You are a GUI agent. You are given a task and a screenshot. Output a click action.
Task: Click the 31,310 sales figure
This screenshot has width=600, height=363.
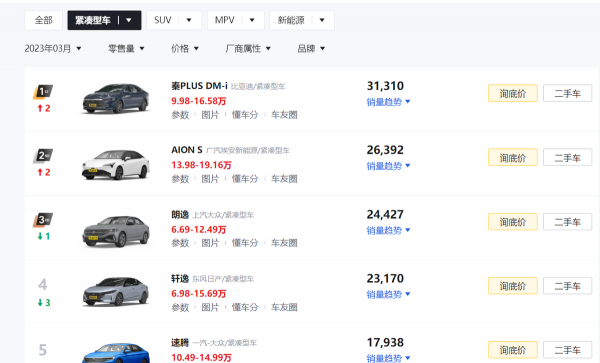tap(385, 86)
